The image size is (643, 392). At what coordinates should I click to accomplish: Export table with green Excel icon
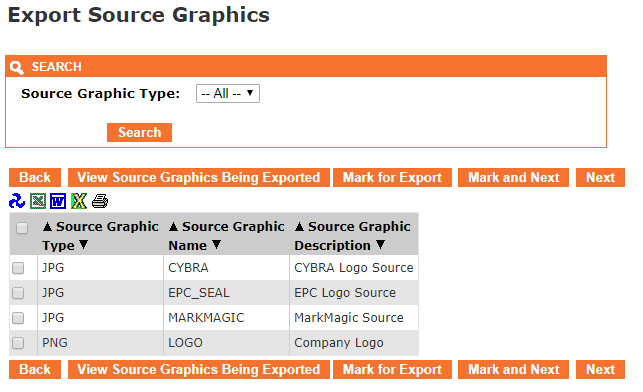38,201
